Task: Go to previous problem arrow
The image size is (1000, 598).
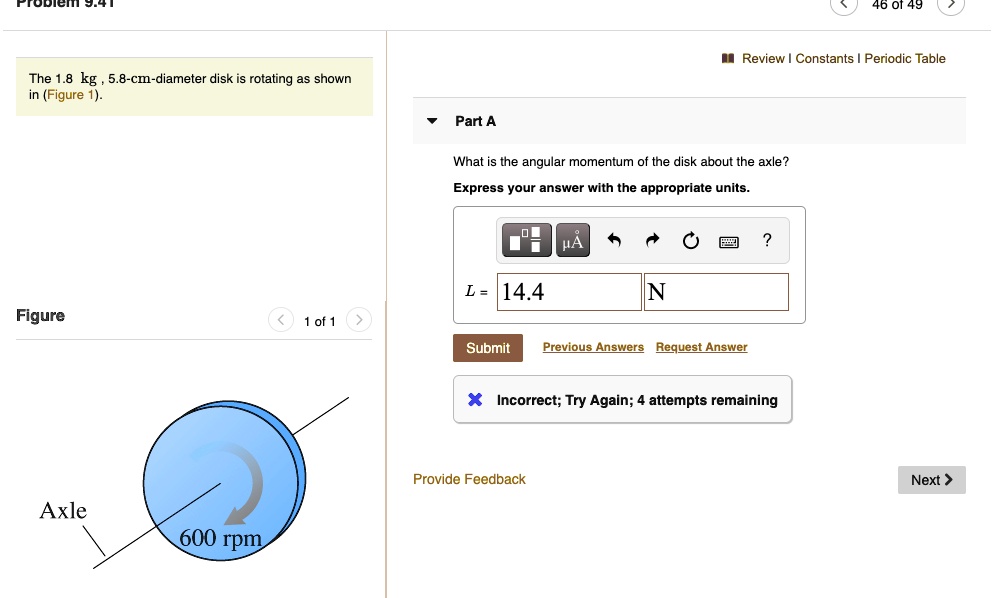Action: 844,4
